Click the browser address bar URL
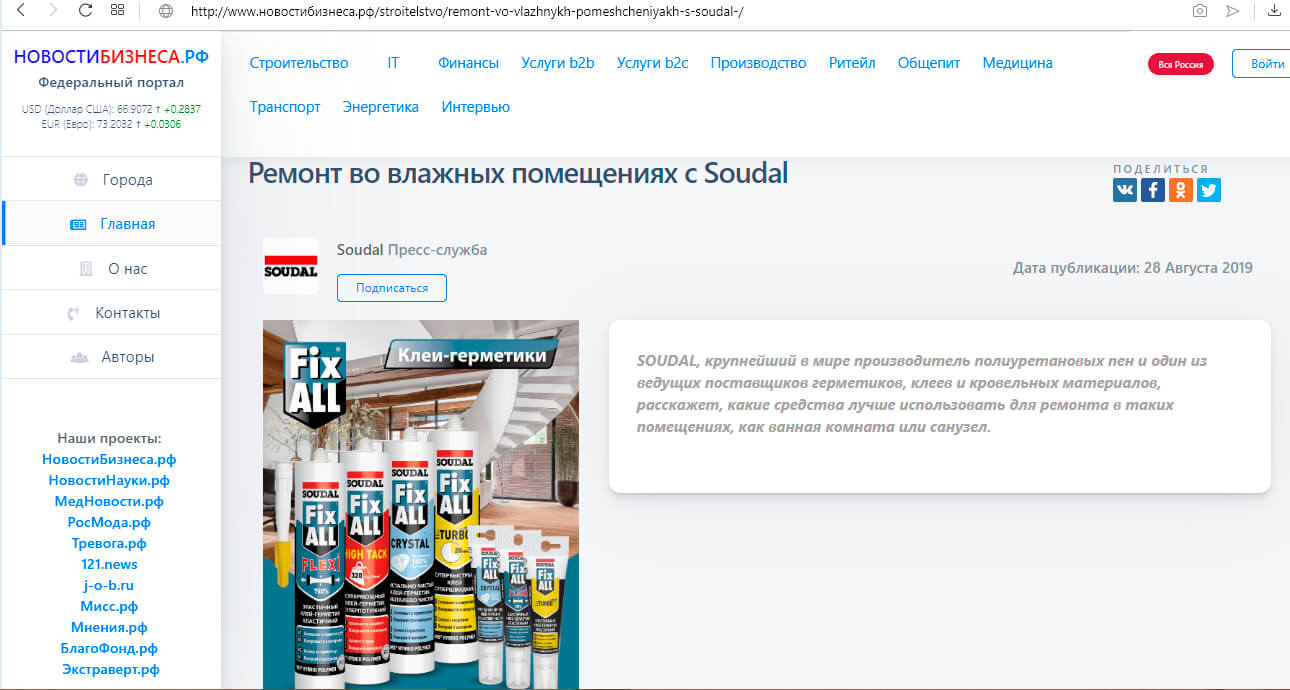The height and width of the screenshot is (690, 1290). [x=466, y=11]
